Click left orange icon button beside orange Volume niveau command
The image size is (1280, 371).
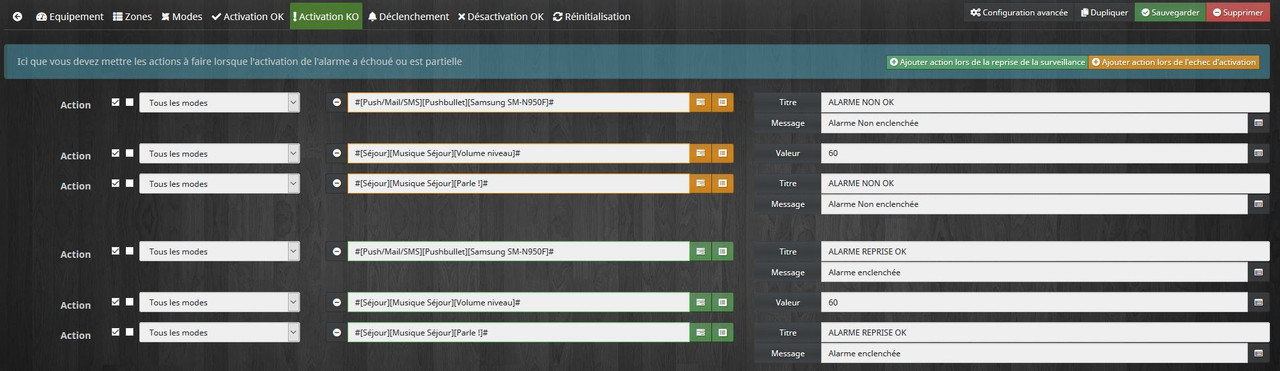[x=700, y=153]
